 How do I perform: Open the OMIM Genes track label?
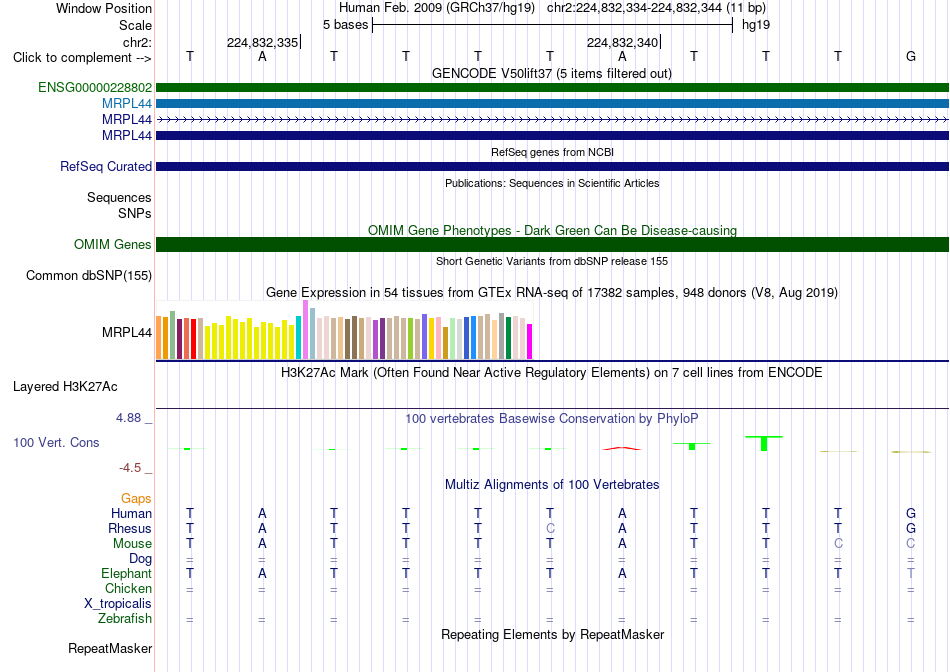click(x=113, y=244)
